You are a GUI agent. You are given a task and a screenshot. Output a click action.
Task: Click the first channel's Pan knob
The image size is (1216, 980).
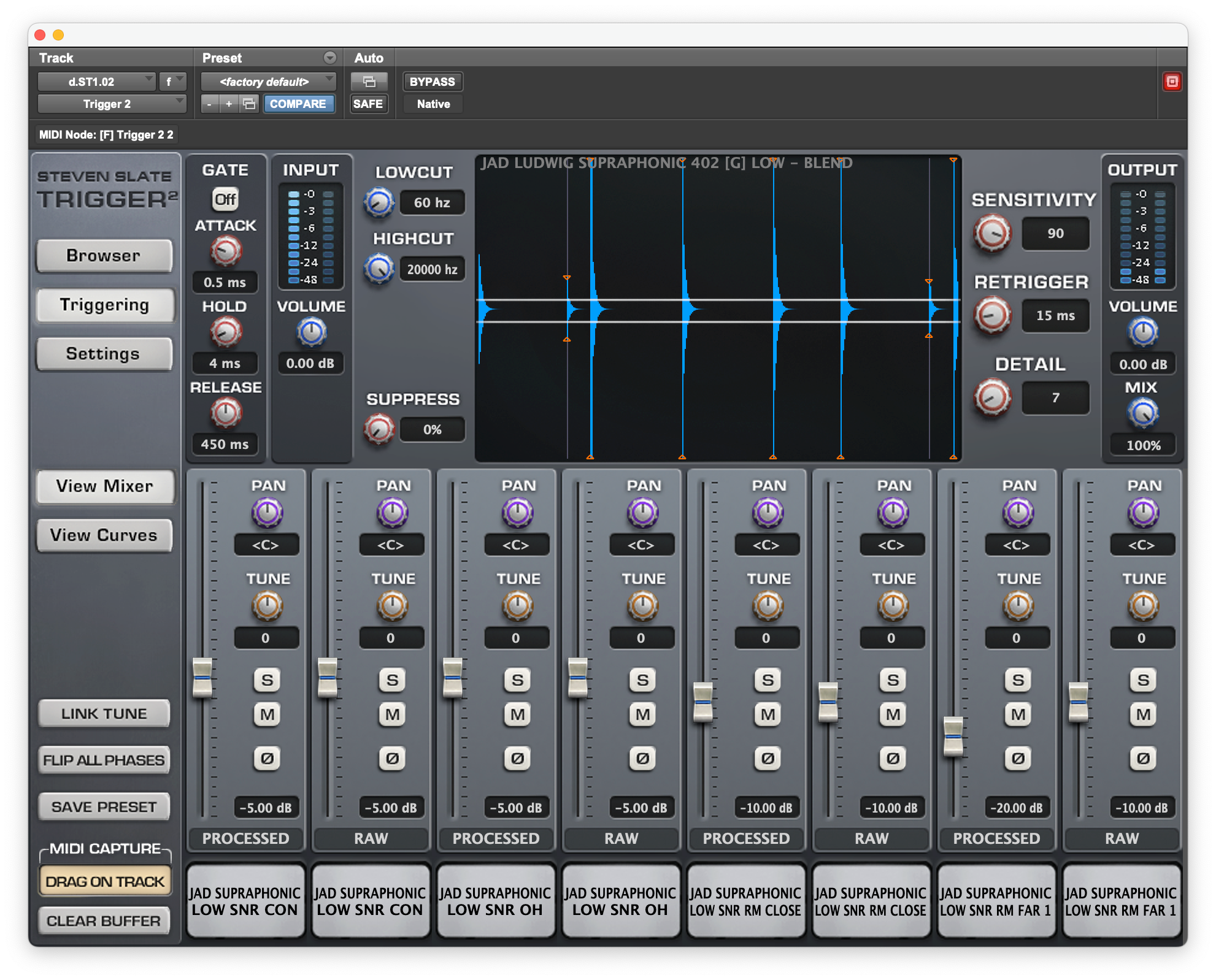coord(267,513)
